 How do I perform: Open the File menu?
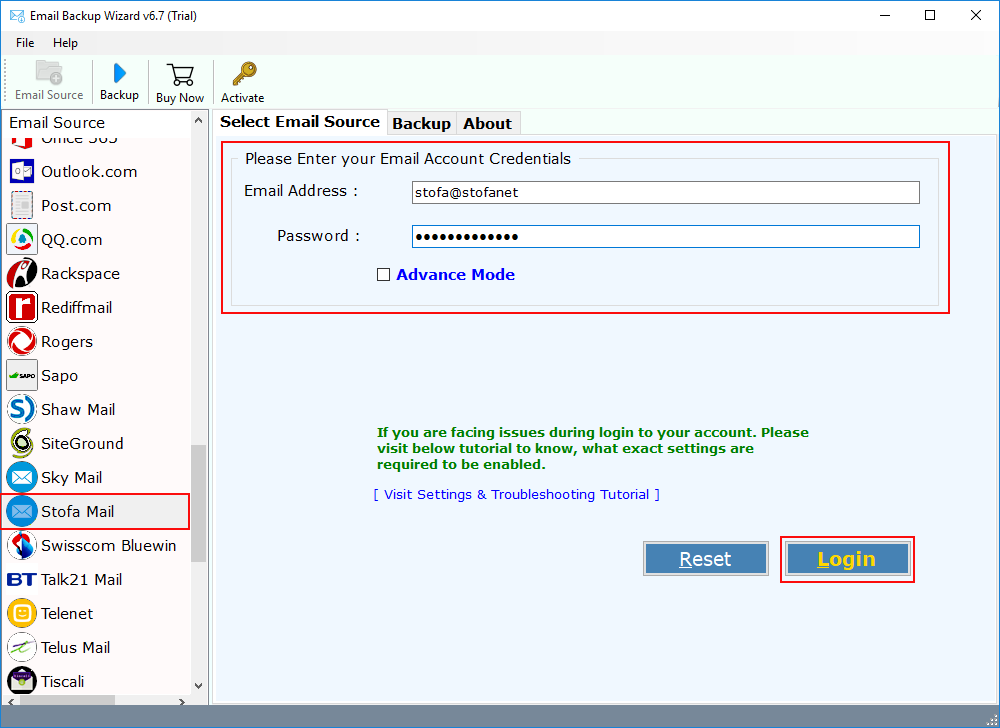coord(25,43)
